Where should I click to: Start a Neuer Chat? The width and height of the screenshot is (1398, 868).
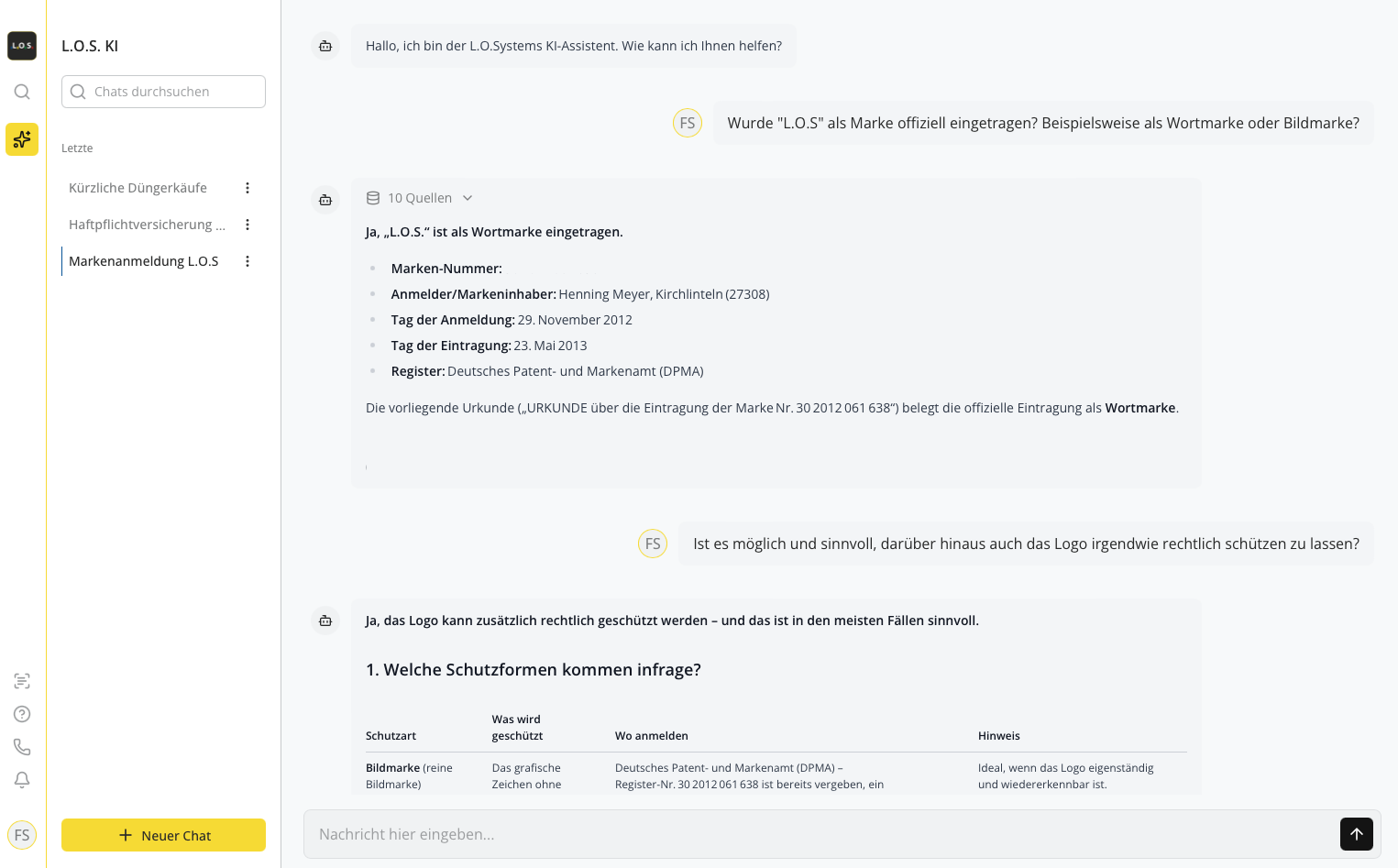pos(163,835)
